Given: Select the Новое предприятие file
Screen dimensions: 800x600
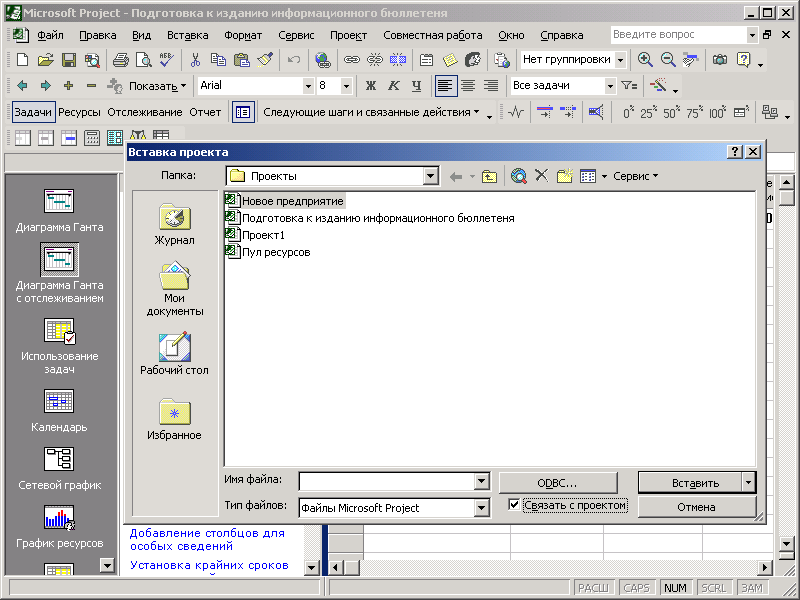Looking at the screenshot, I should tap(285, 201).
